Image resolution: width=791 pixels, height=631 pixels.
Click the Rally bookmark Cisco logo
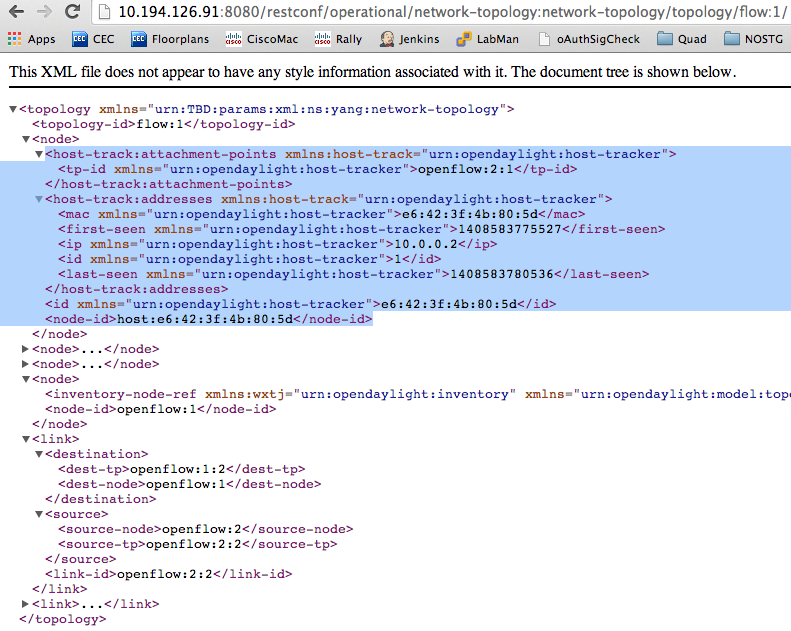tap(322, 39)
